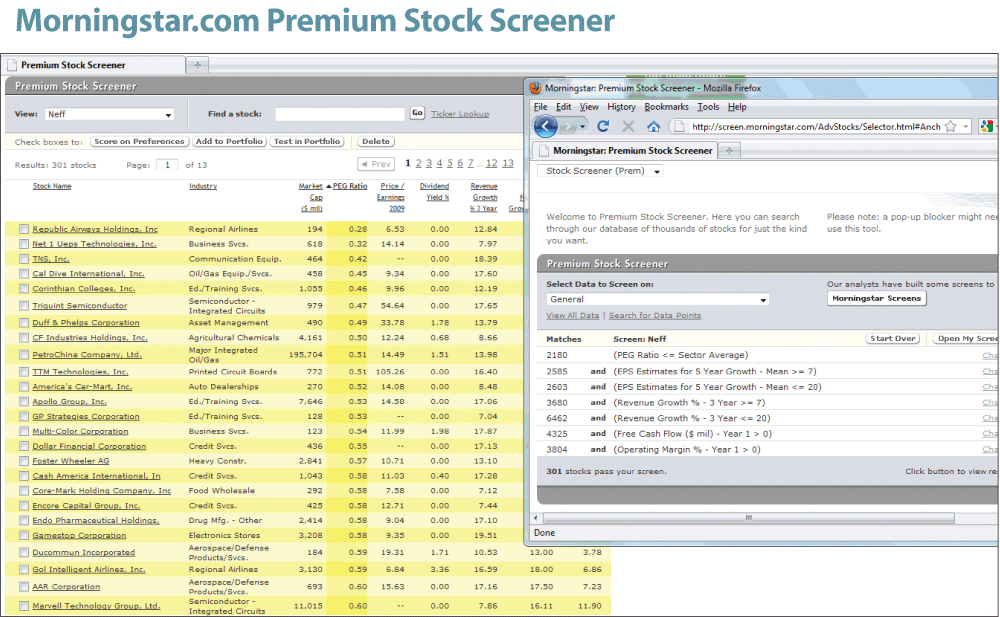Screen dimensions: 1000x617
Task: Click the Score on Preferences button
Action: coord(139,141)
